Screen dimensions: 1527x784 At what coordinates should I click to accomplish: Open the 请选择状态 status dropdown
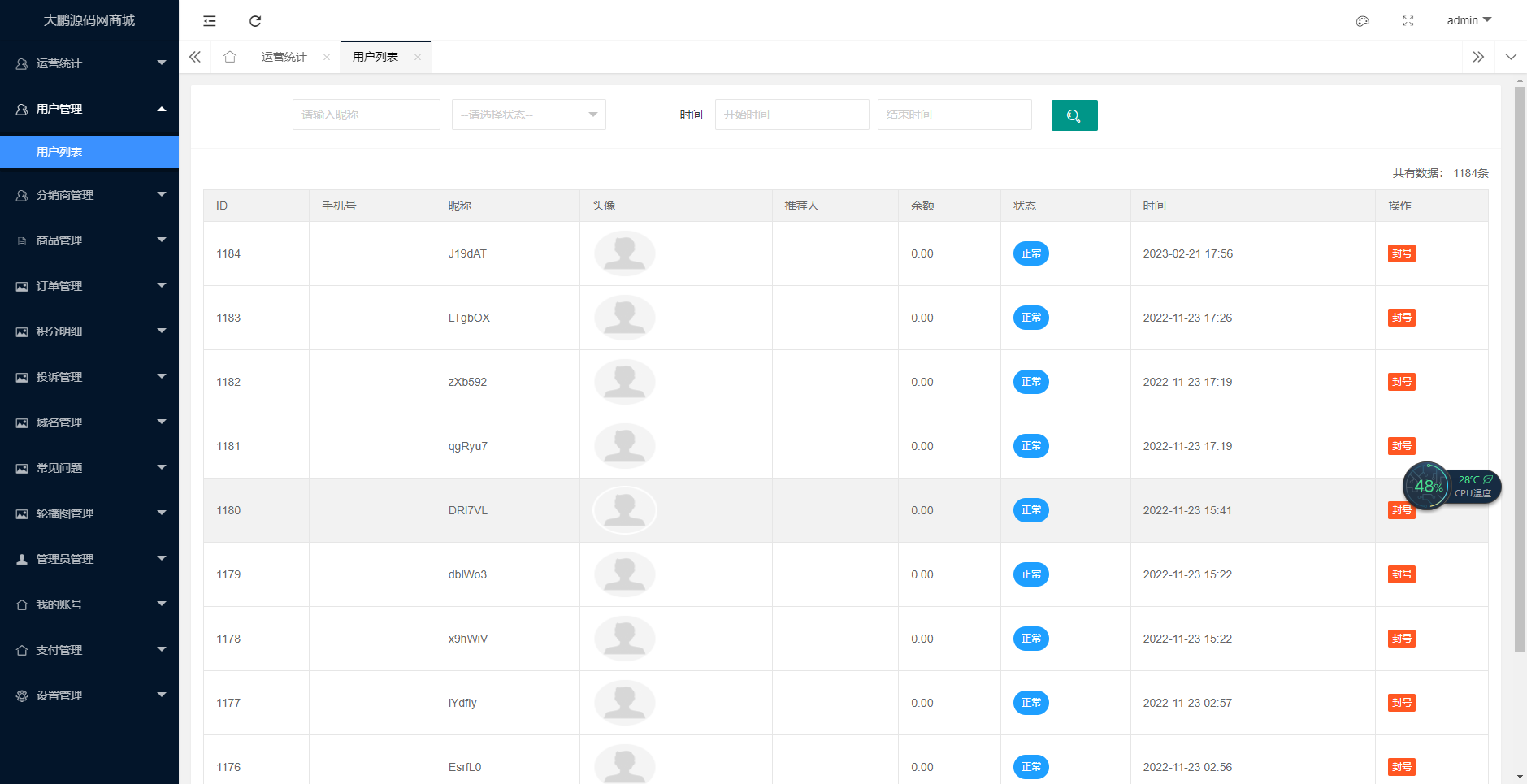528,115
